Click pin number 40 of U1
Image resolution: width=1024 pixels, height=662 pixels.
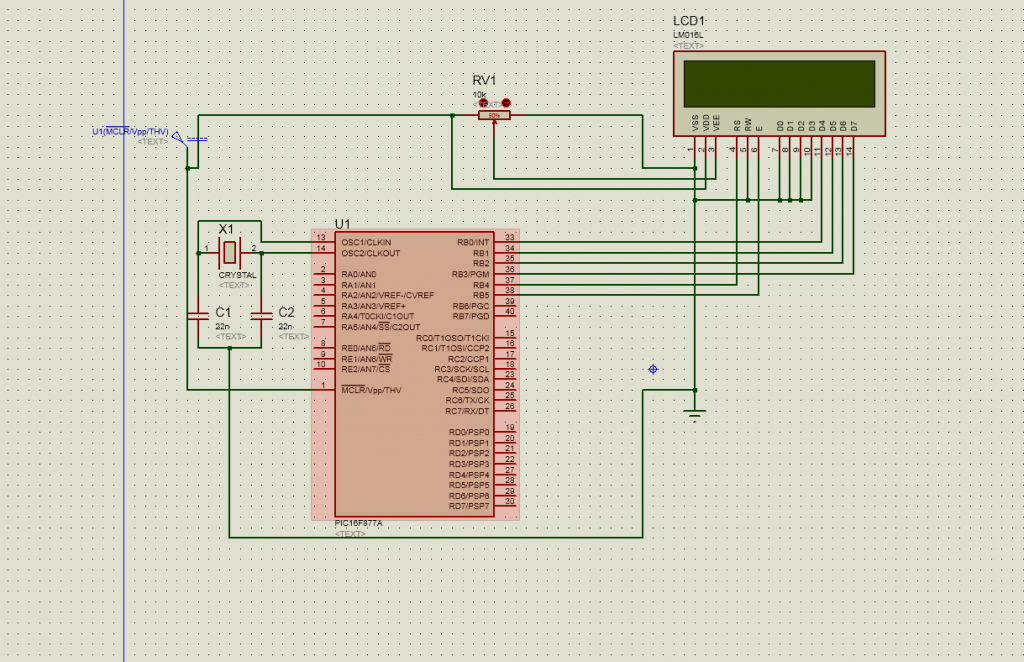tap(509, 311)
